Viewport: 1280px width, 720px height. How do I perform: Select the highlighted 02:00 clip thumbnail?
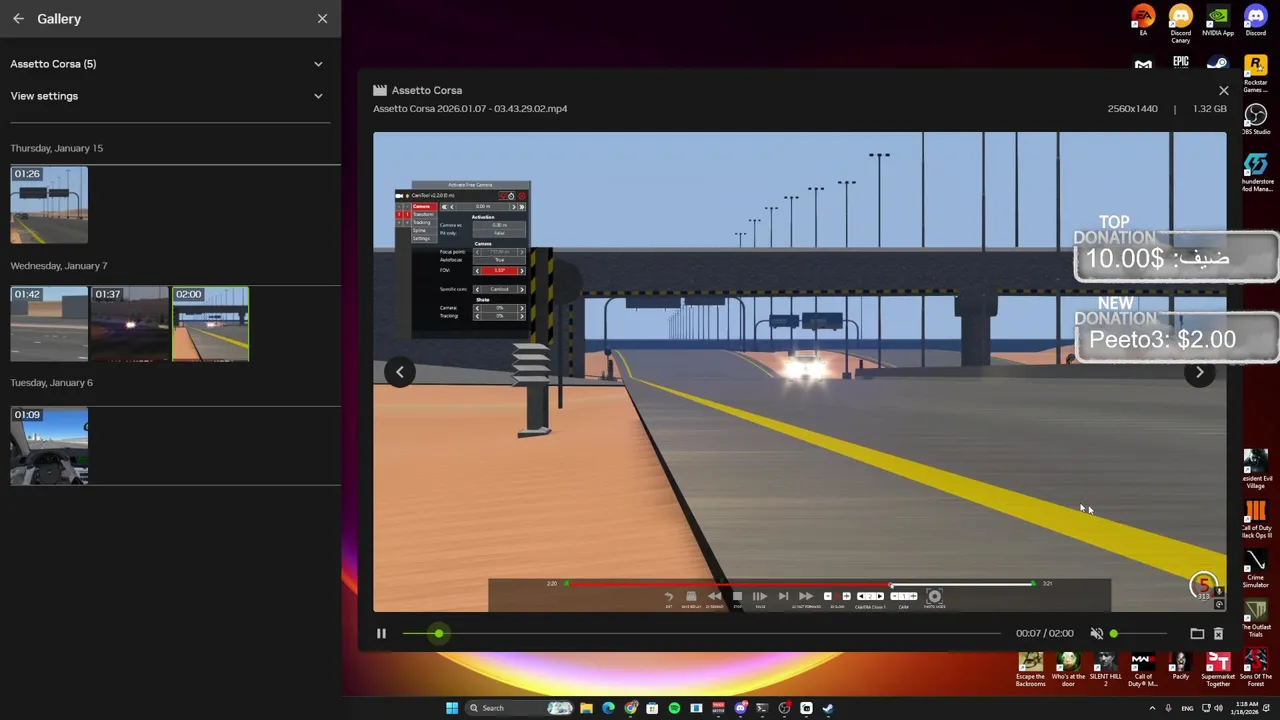(x=210, y=324)
